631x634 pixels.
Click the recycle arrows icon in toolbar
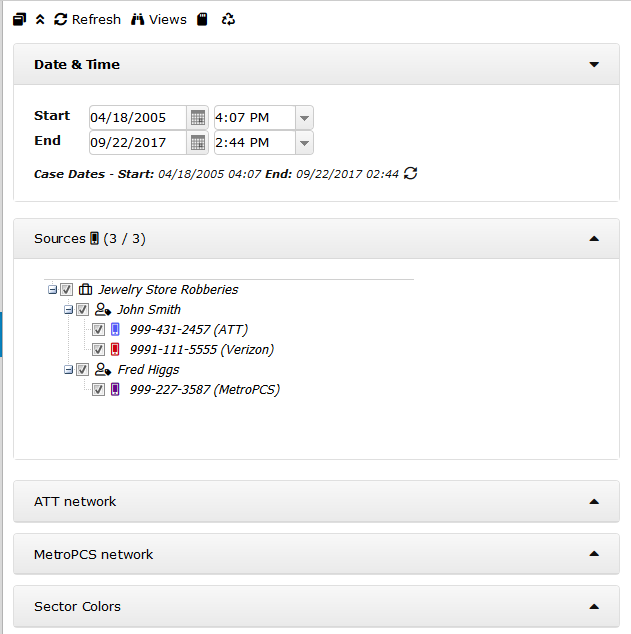(x=229, y=20)
